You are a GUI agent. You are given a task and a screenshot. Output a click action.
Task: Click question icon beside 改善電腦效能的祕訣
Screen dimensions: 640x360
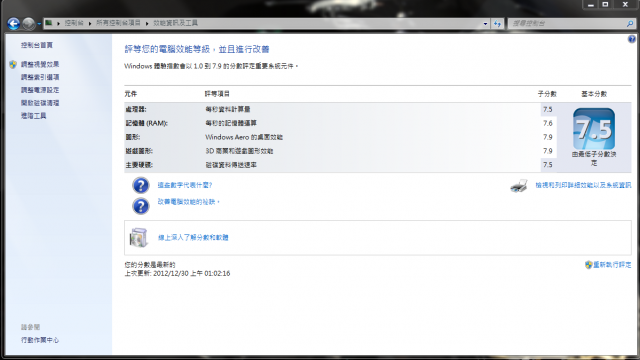pyautogui.click(x=141, y=206)
